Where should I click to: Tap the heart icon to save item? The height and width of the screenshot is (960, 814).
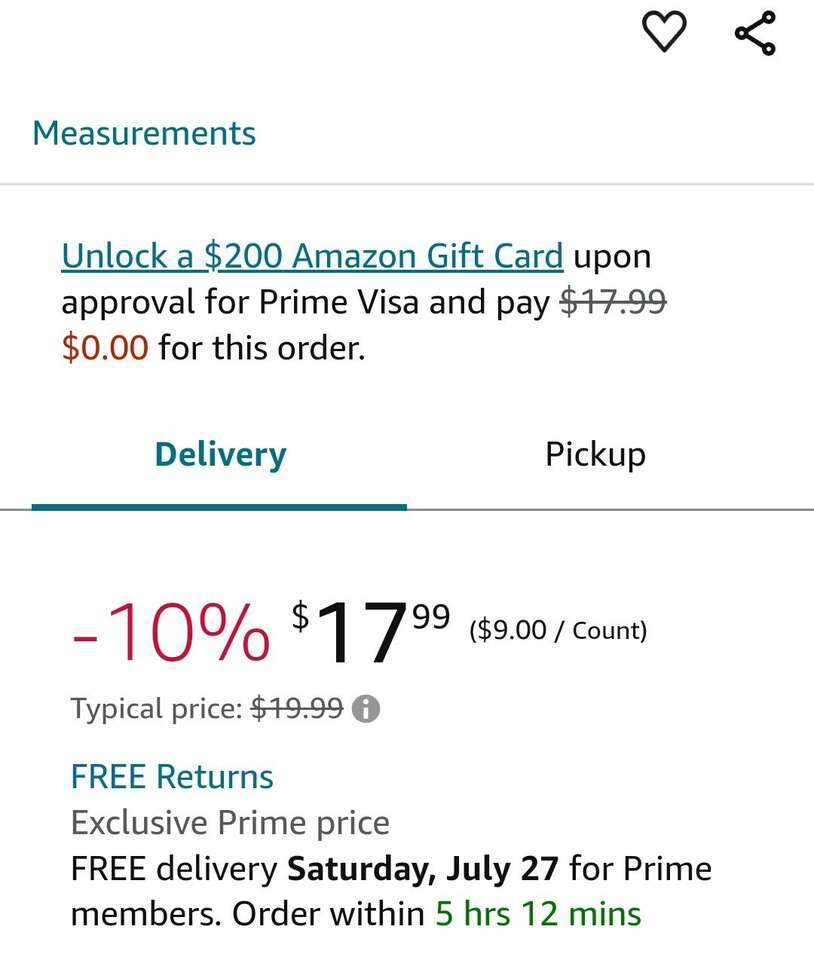(664, 32)
